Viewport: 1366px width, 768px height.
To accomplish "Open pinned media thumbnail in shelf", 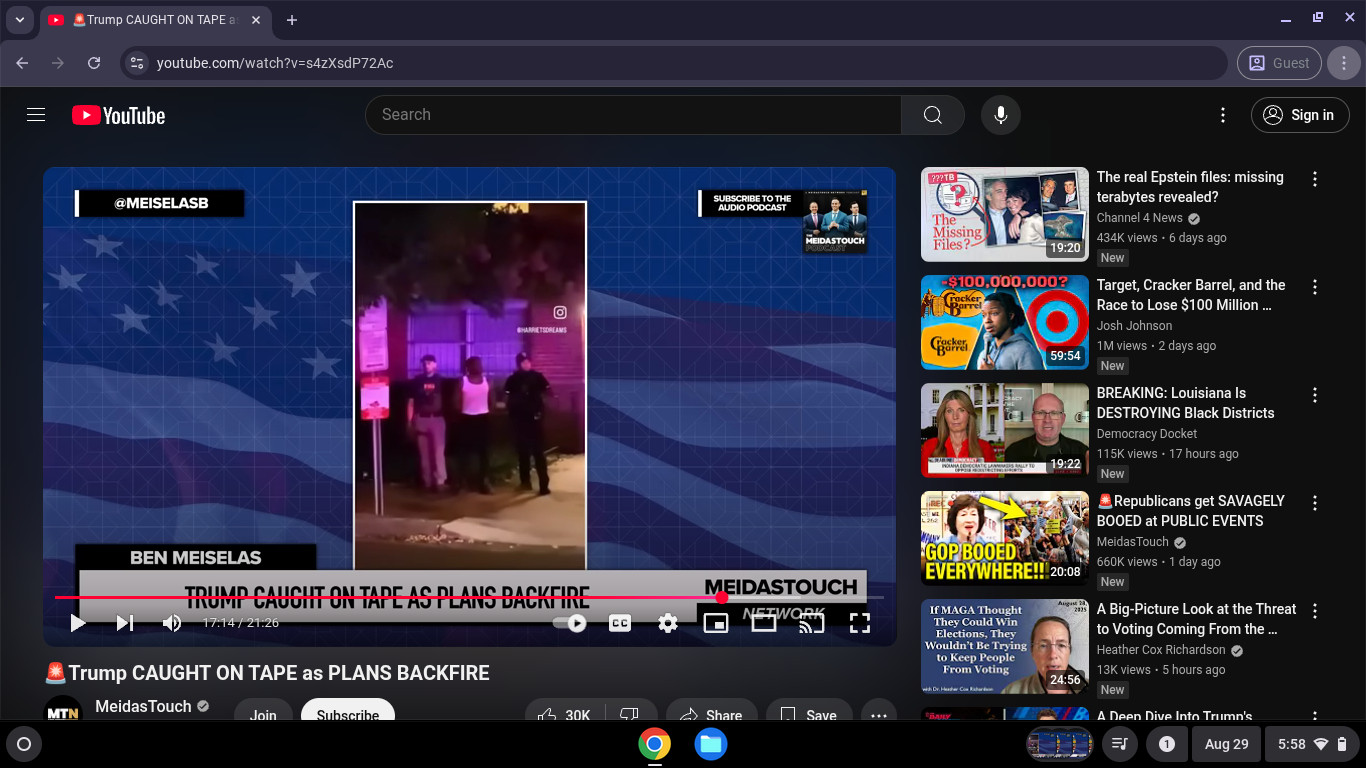I will (1059, 744).
